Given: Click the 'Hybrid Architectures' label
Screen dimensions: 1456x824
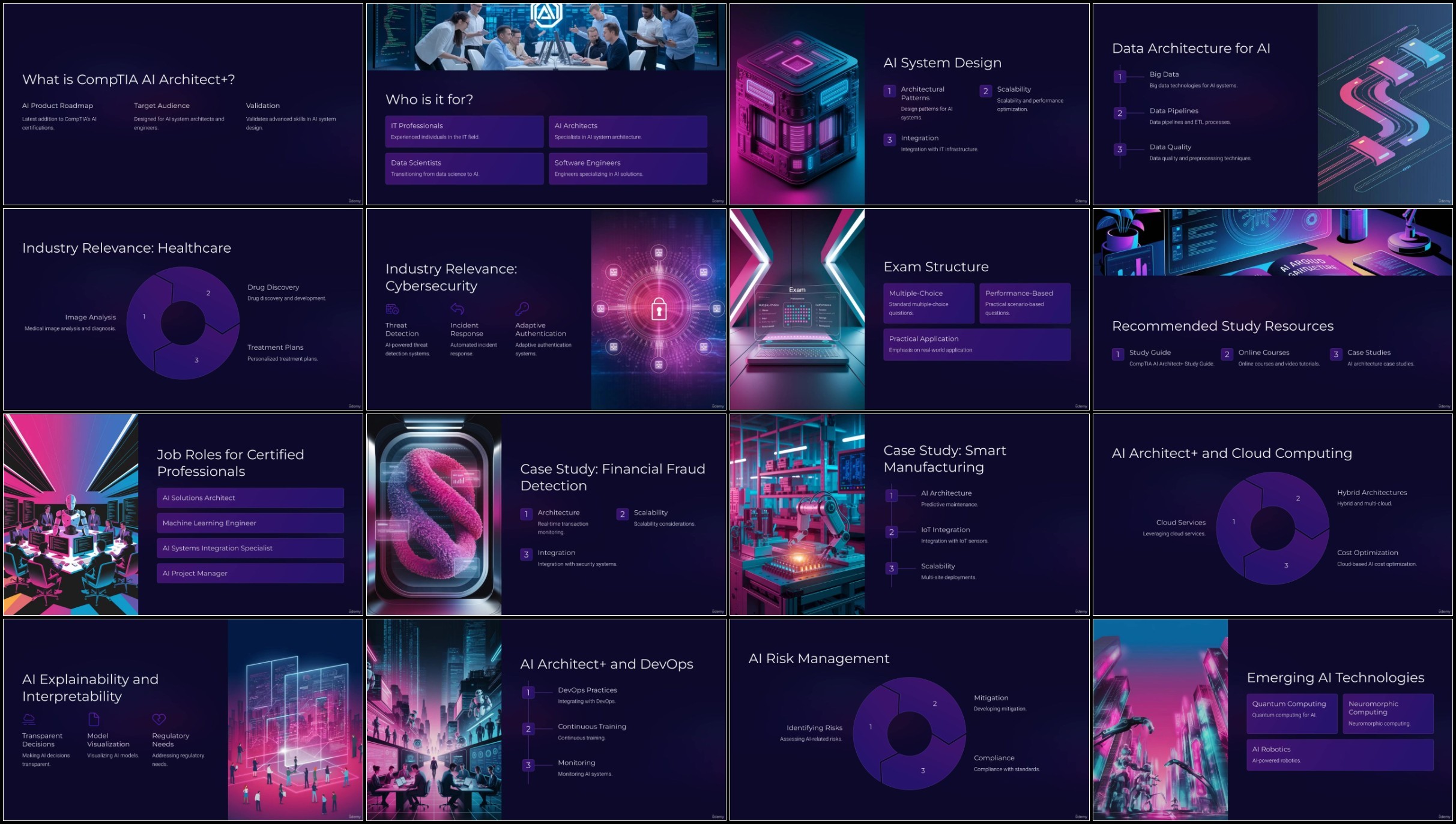Looking at the screenshot, I should 1372,493.
